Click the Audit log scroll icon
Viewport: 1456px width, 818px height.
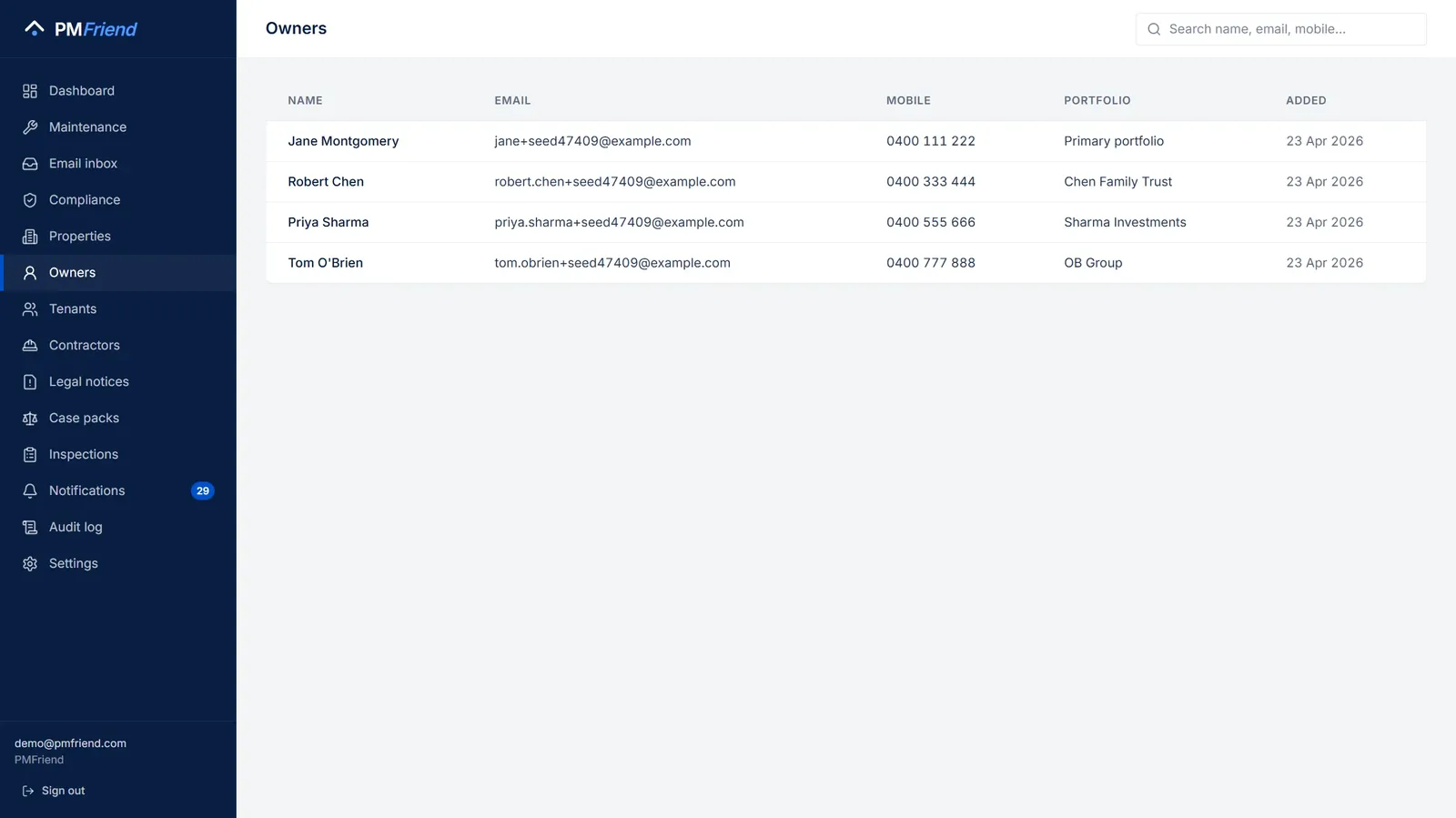click(30, 528)
